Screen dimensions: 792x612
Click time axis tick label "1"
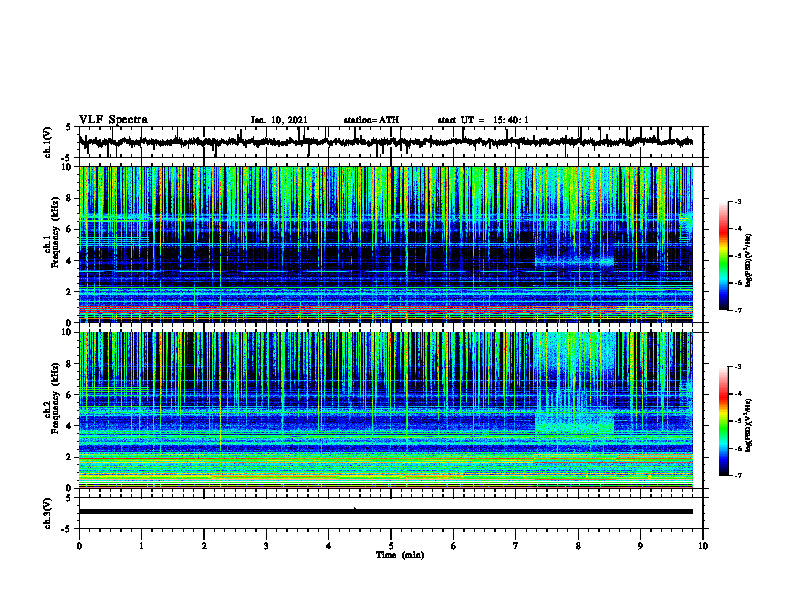(141, 546)
